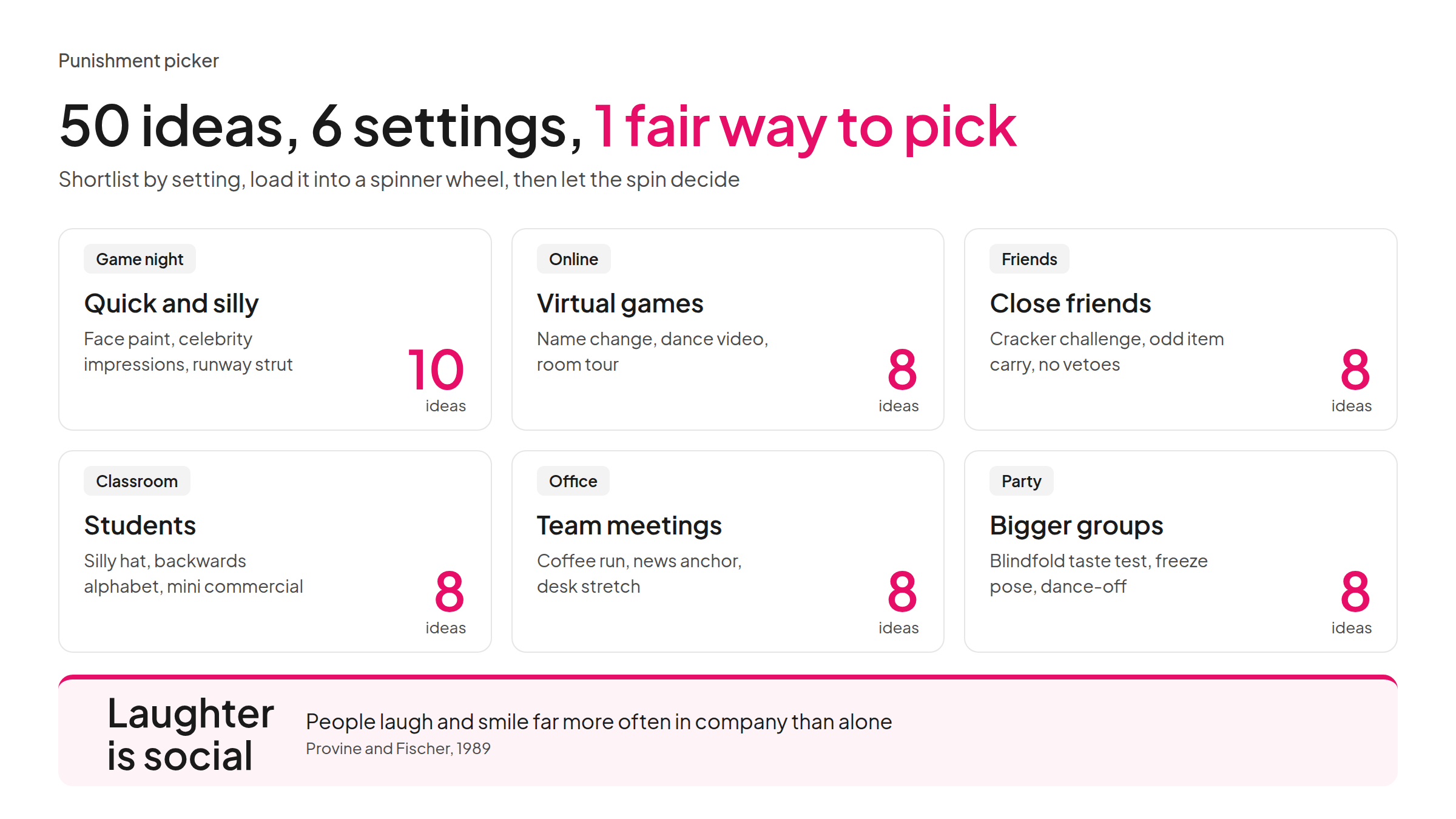Image resolution: width=1456 pixels, height=819 pixels.
Task: Click the Close friends heading
Action: tap(1070, 303)
